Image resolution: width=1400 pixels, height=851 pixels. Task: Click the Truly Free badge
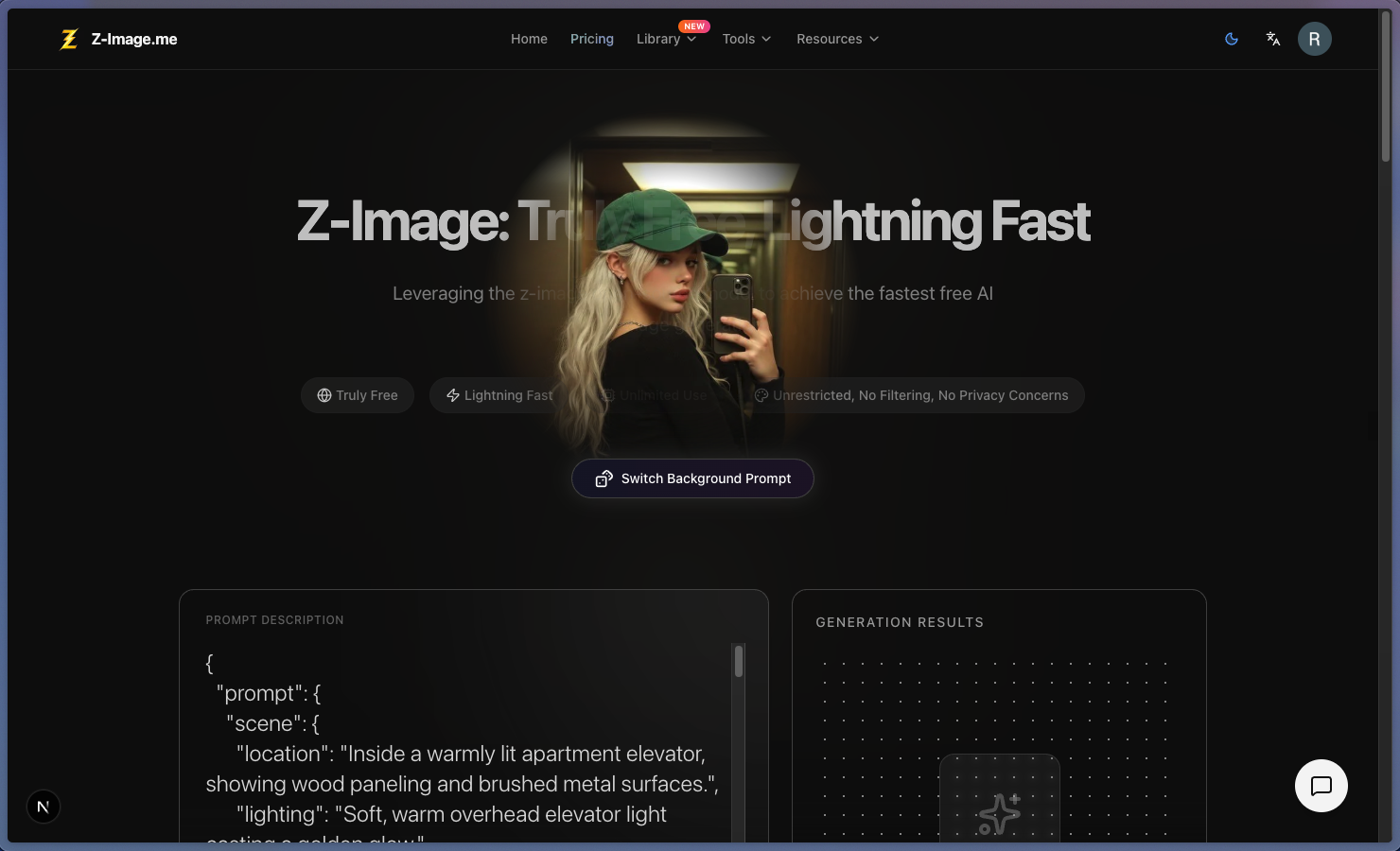(357, 395)
